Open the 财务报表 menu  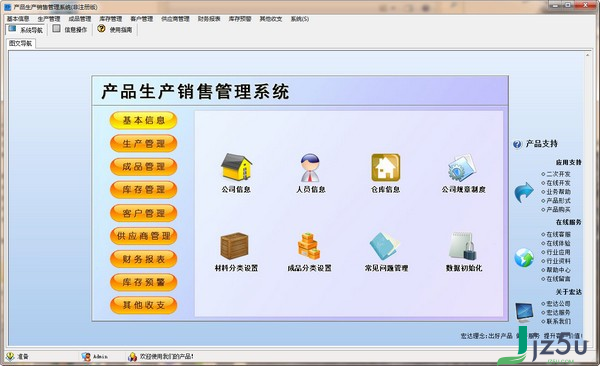[209, 19]
